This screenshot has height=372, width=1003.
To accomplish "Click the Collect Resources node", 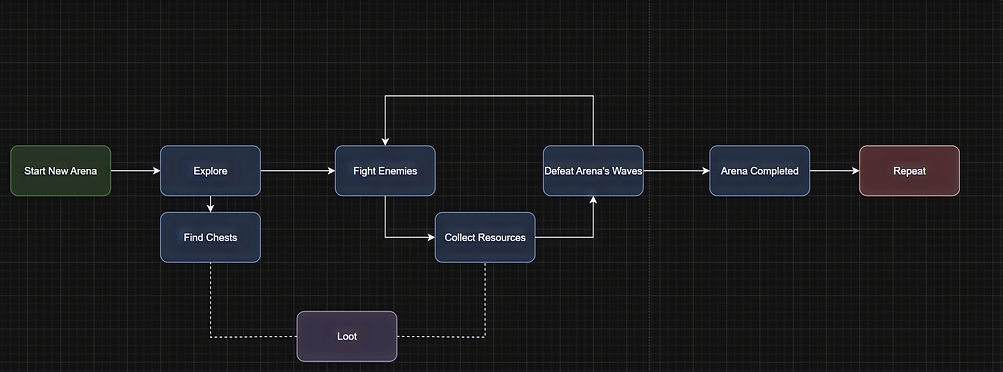I will pos(485,237).
